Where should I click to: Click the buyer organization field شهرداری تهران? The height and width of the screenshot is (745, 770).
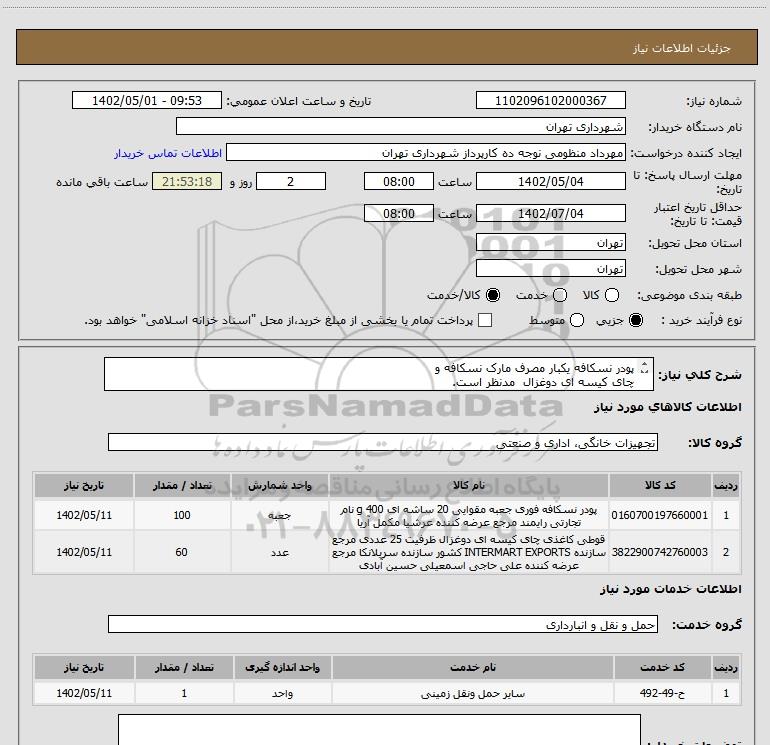(401, 127)
